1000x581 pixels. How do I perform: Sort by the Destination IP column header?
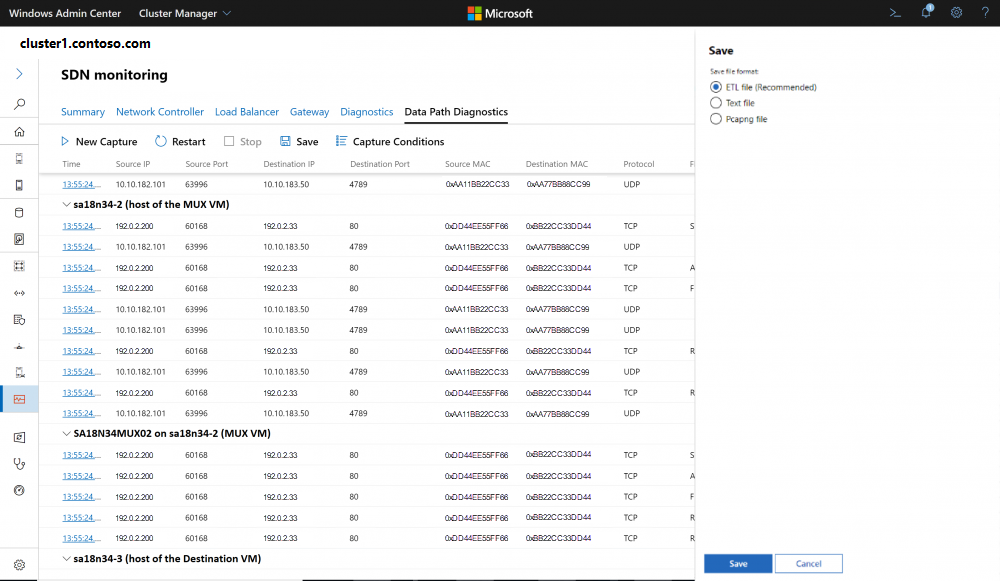pos(289,164)
